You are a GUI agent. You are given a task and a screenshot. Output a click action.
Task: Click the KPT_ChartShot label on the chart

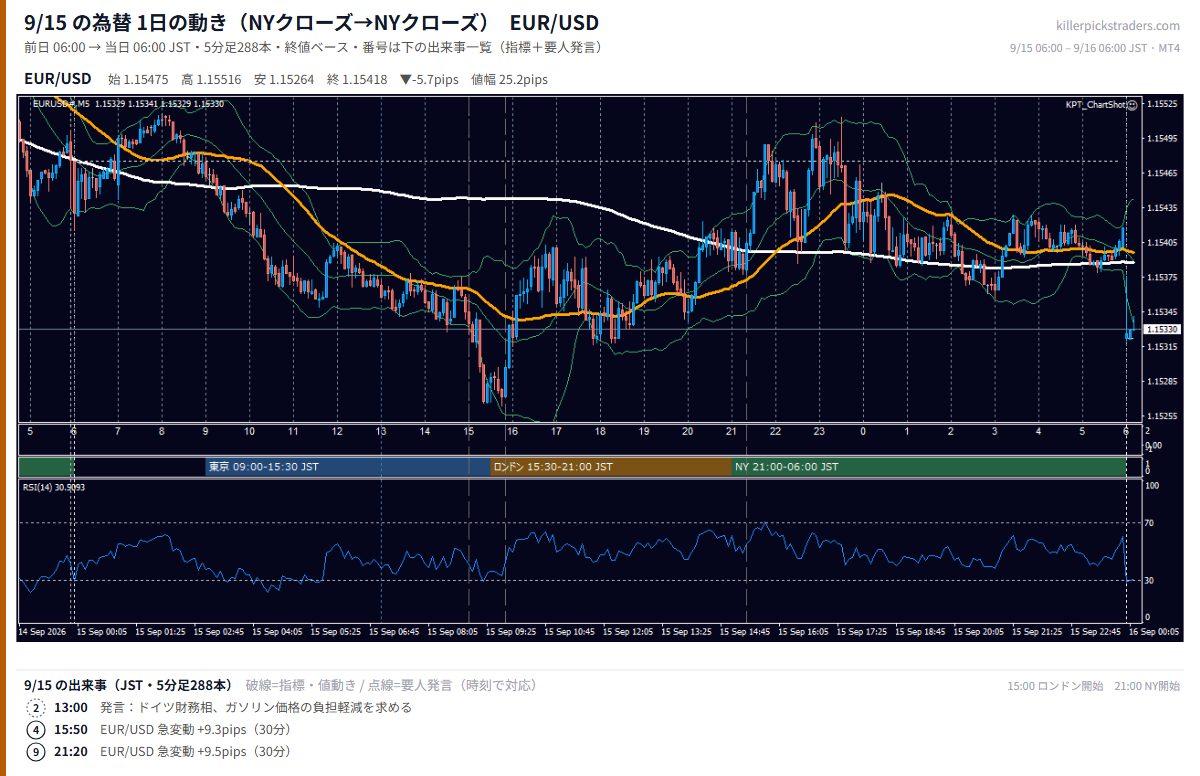1095,104
